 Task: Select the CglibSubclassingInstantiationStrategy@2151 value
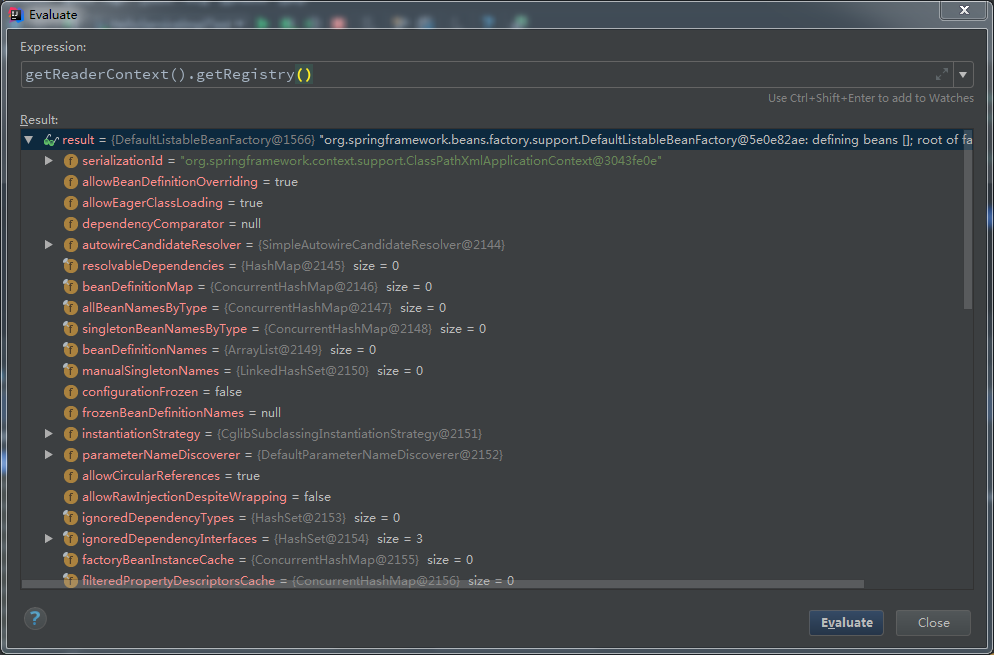349,434
